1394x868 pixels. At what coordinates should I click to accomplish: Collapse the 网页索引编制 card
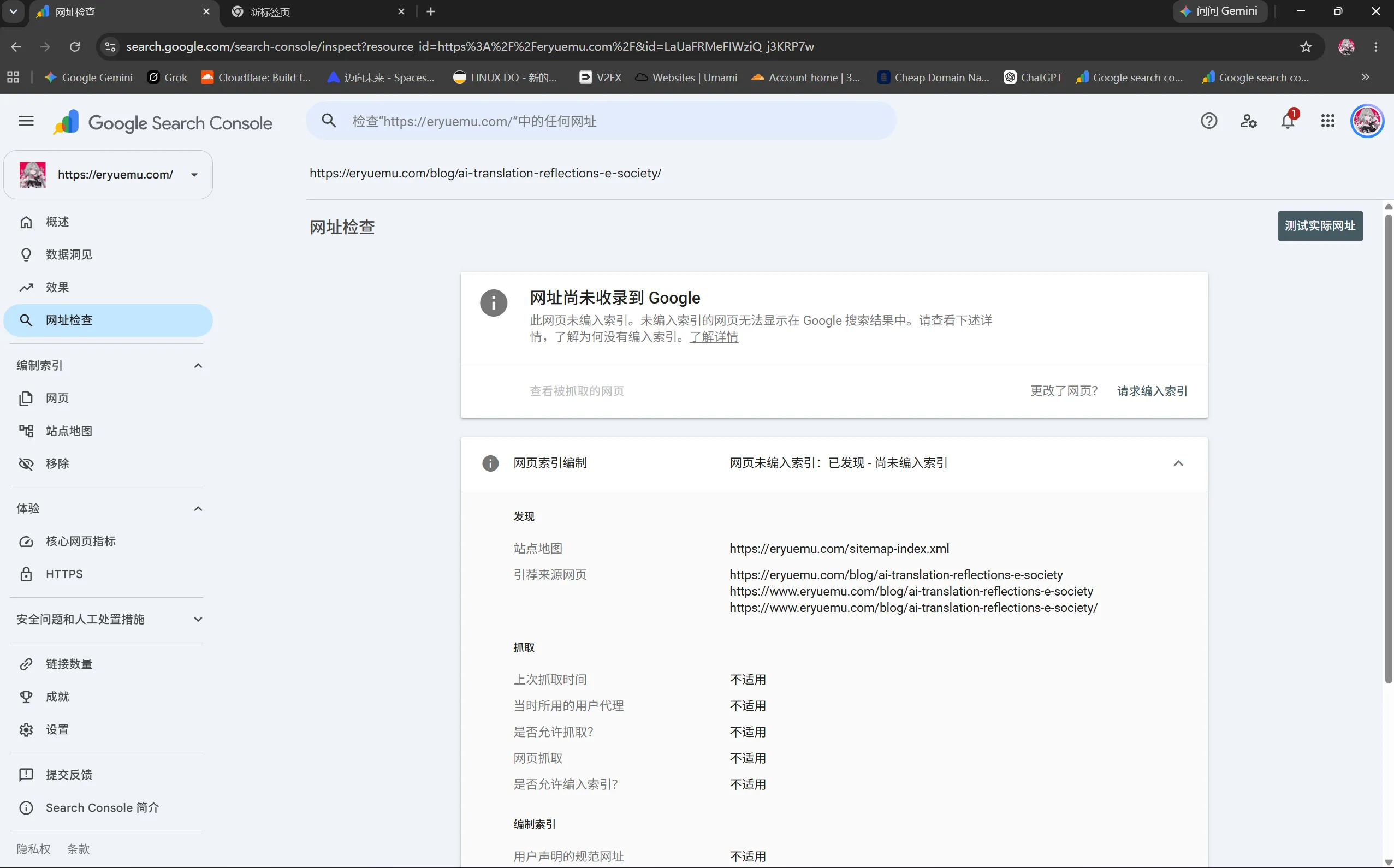point(1178,463)
